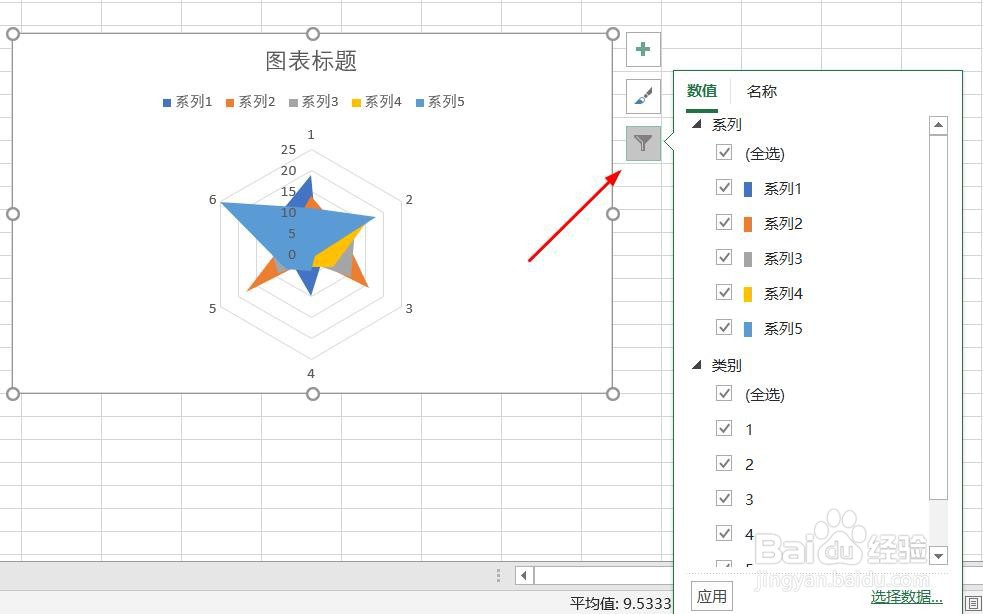The image size is (983, 614).
Task: Click the filter panel vertical scrollbar thumb
Action: [x=938, y=317]
